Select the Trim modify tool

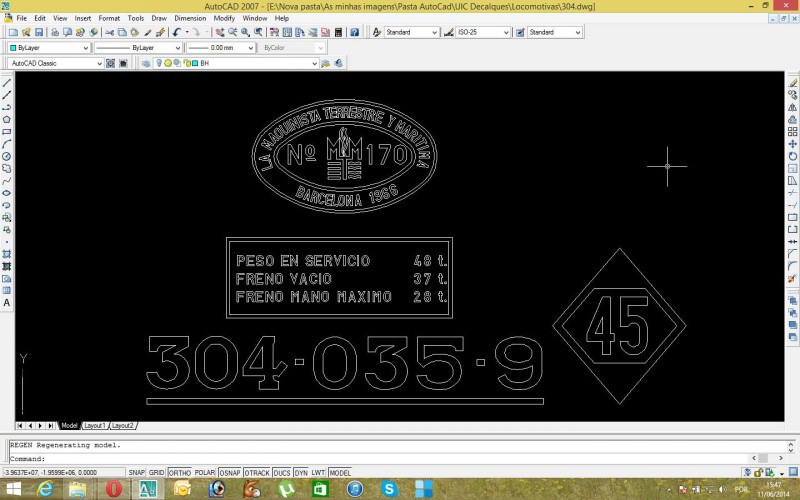coord(792,193)
